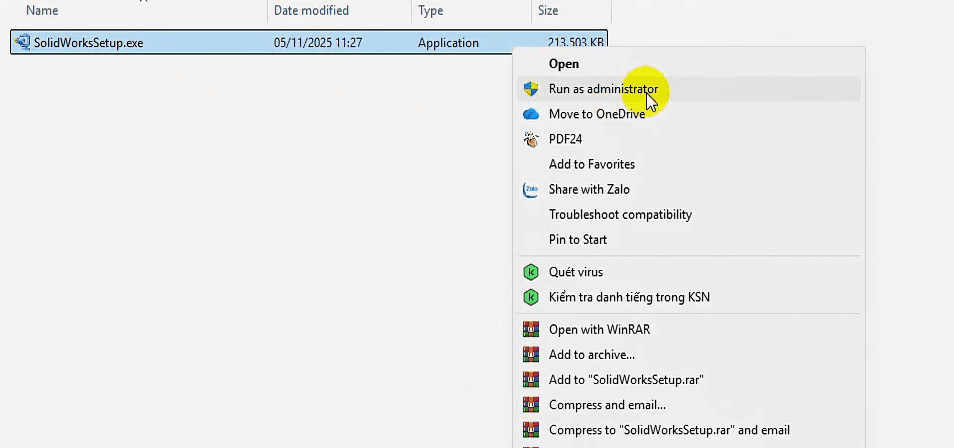Click WinRAR icon beside Add to "SolidWorksSetup.rar"

tap(531, 379)
